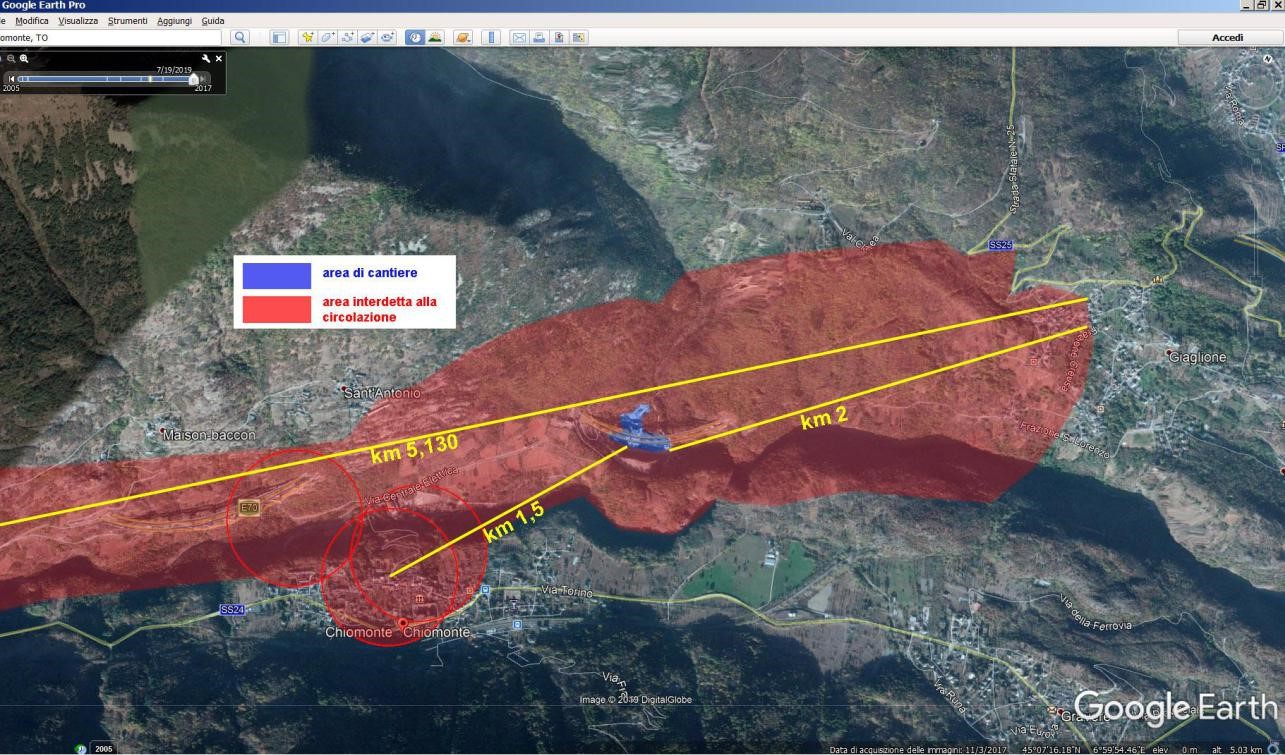The width and height of the screenshot is (1285, 755).
Task: Open the Visualizza menu
Action: point(78,20)
